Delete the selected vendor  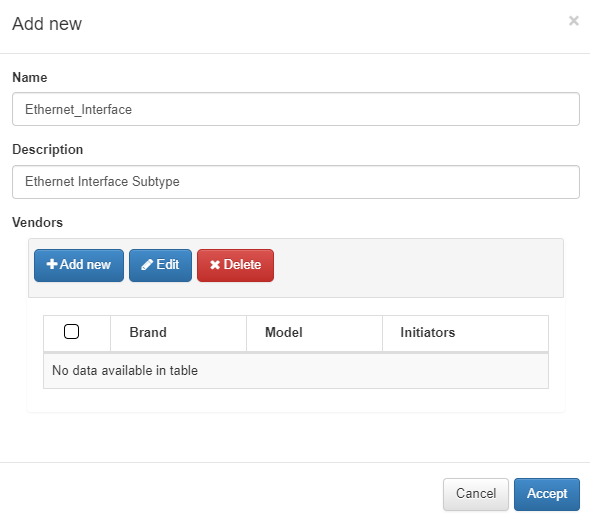point(235,265)
